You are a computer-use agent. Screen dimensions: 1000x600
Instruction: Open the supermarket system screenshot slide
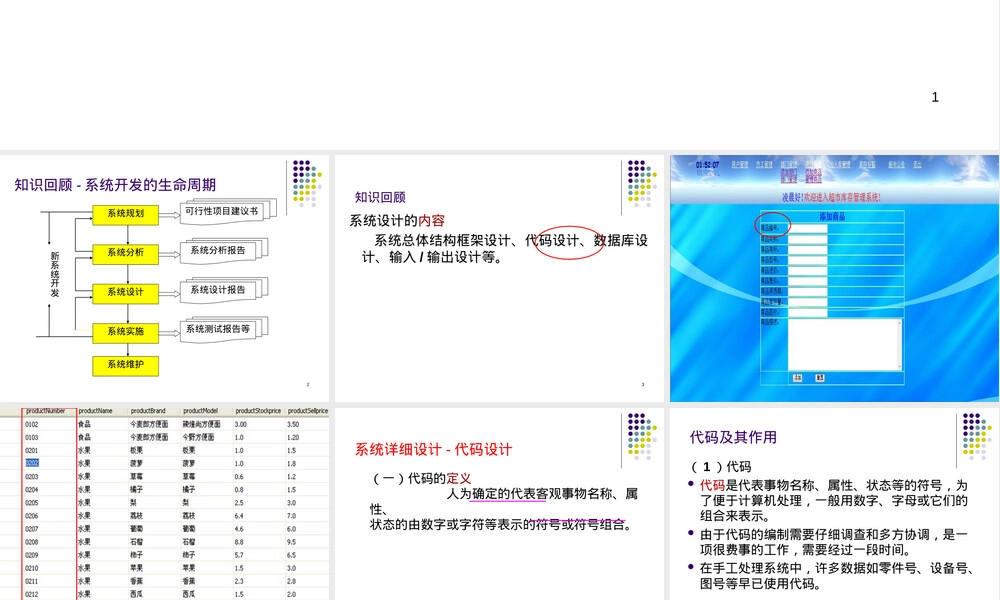[835, 278]
